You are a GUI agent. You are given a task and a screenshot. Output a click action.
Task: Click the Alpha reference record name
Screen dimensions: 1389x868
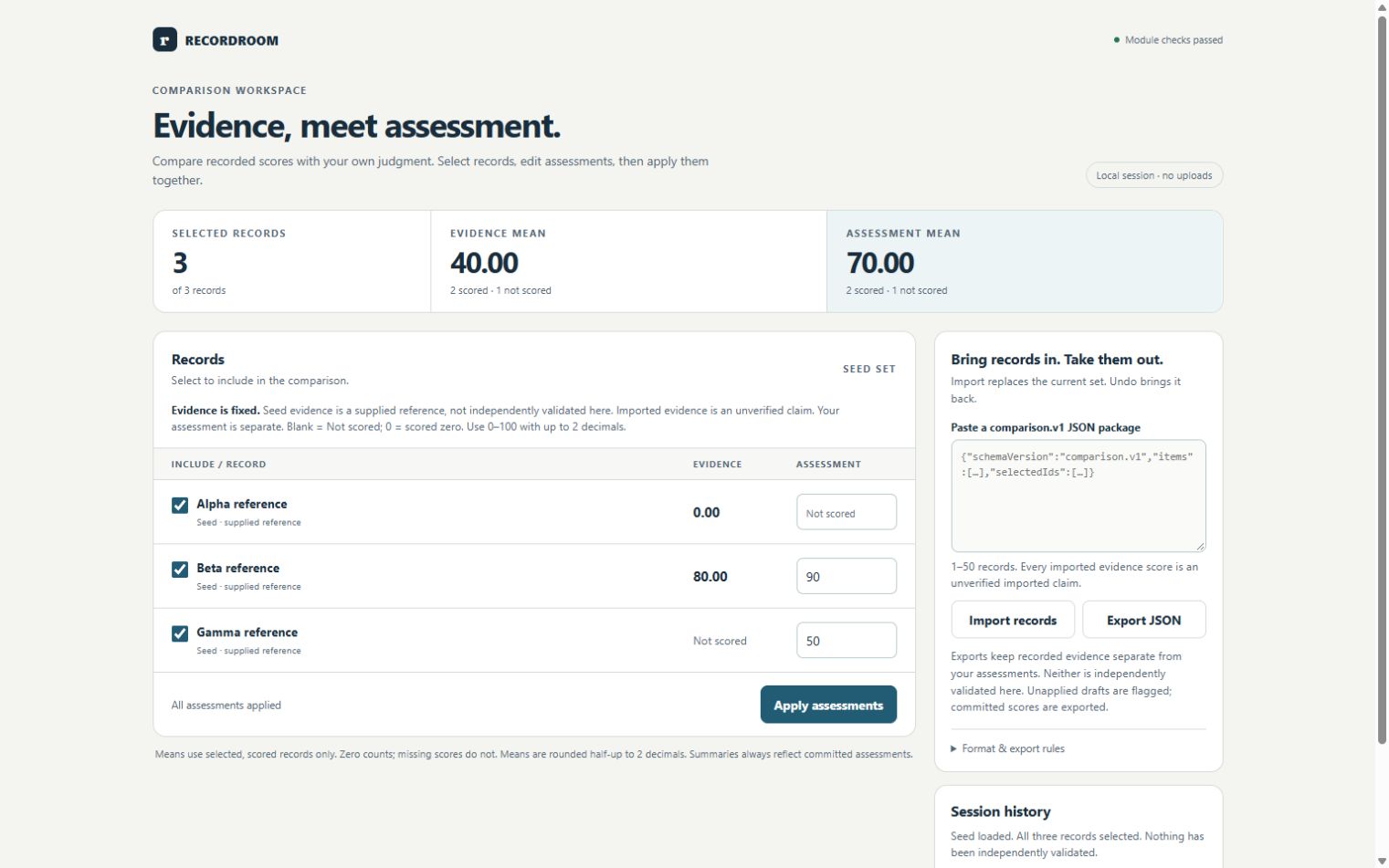point(242,504)
